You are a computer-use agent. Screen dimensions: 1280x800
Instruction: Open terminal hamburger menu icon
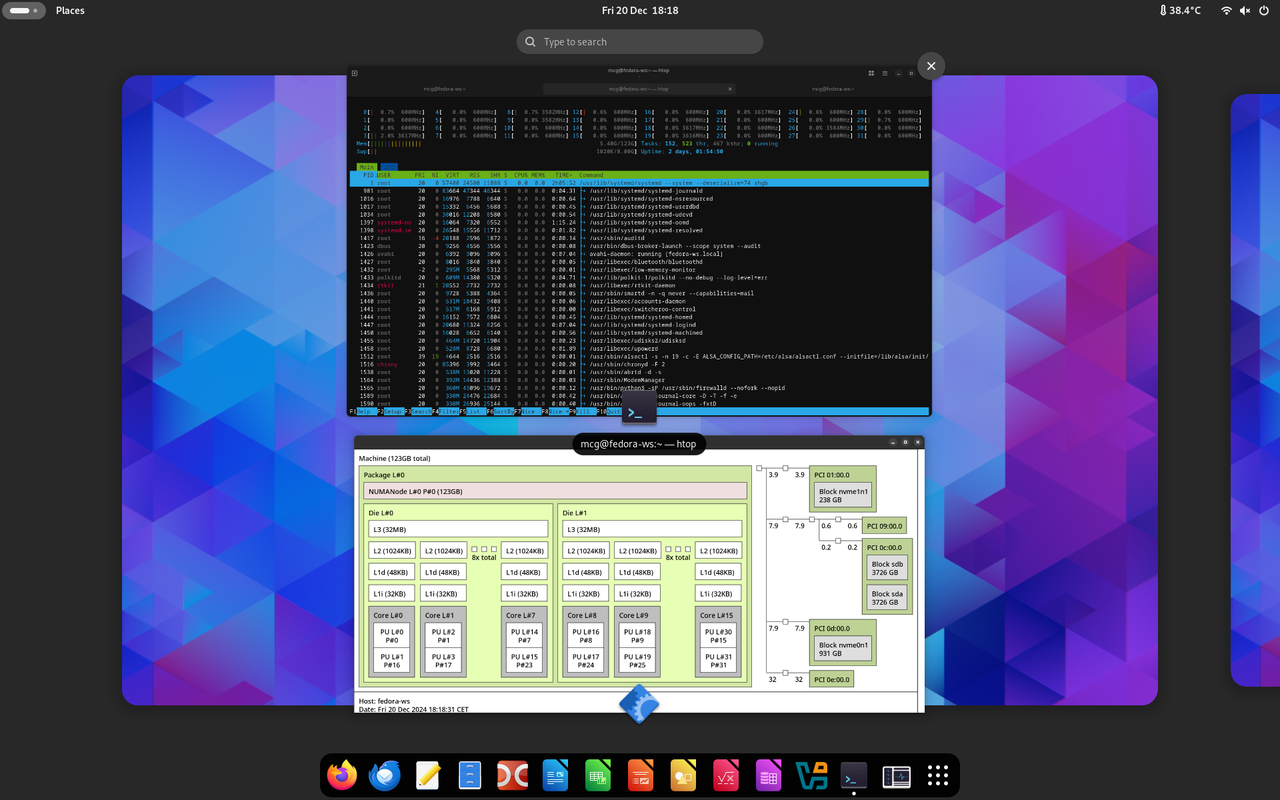pos(884,73)
